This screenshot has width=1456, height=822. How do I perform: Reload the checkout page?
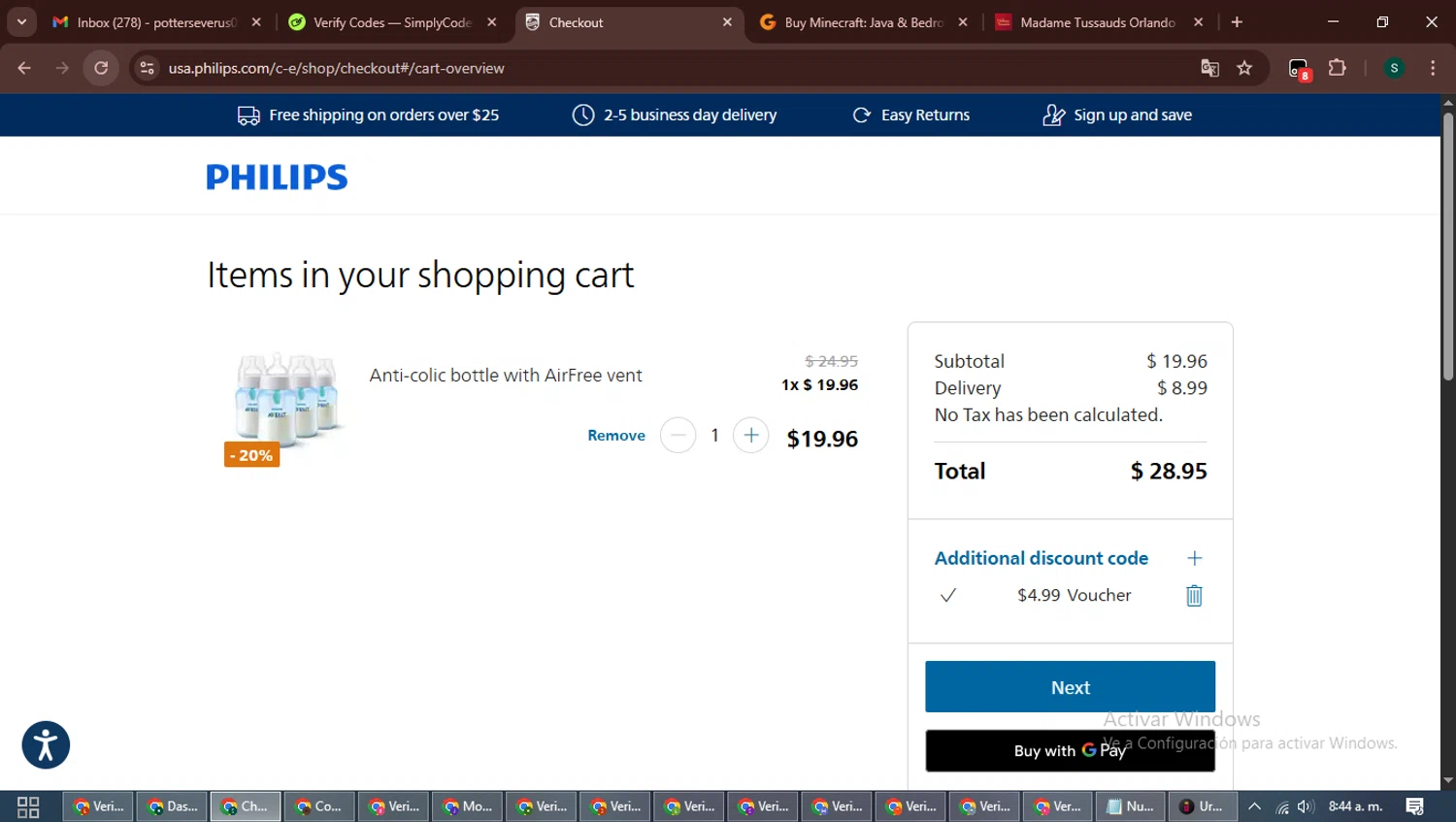tap(101, 68)
